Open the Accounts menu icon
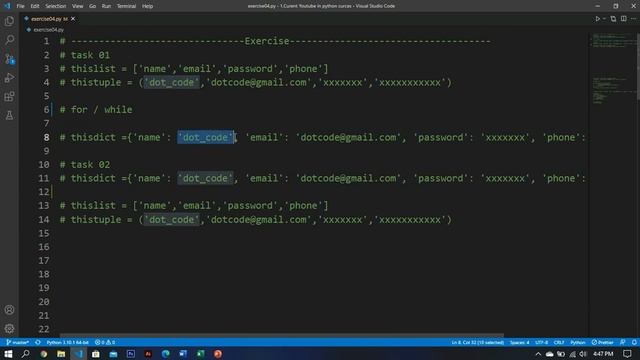 click(x=9, y=310)
